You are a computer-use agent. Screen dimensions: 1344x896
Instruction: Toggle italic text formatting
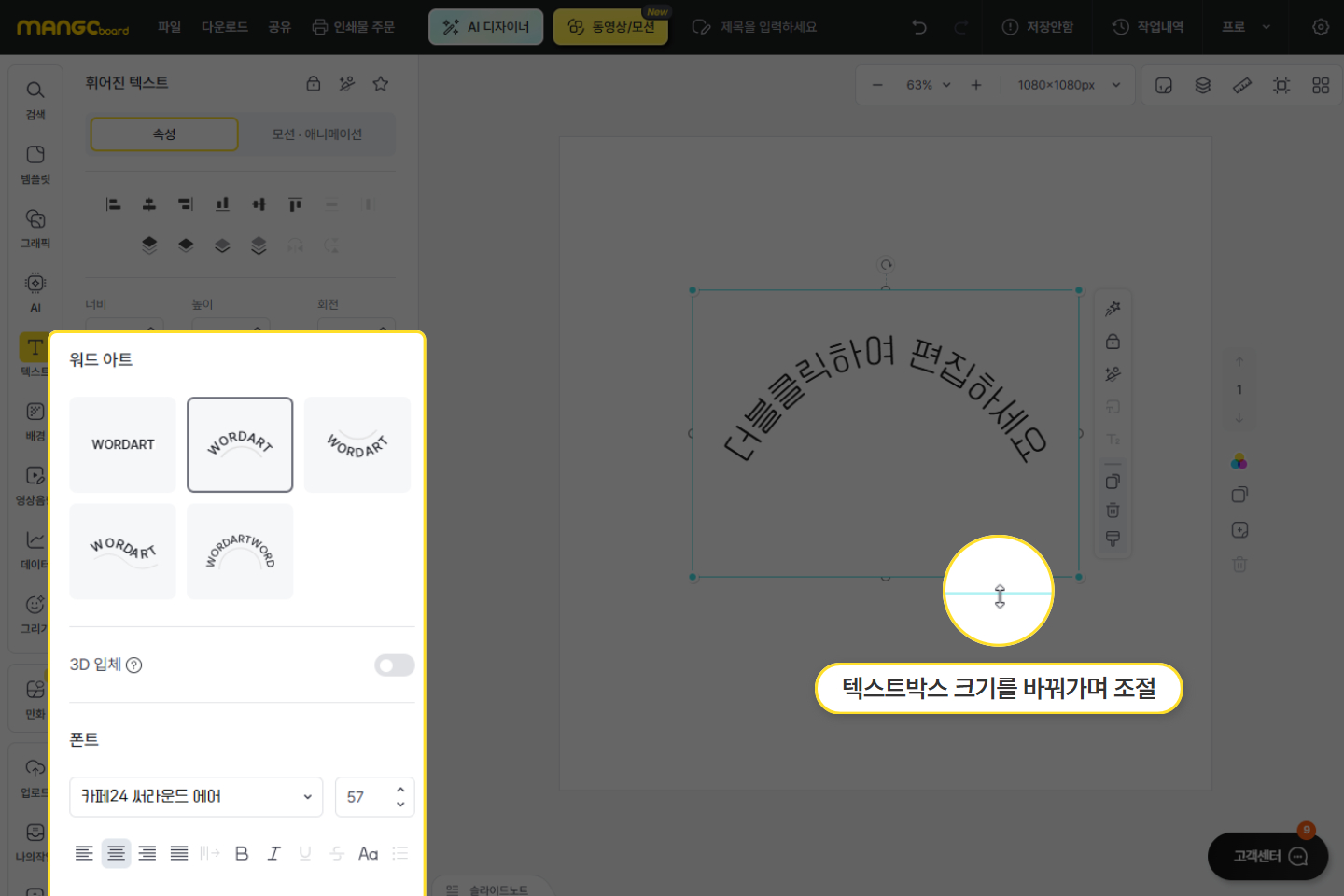point(273,853)
